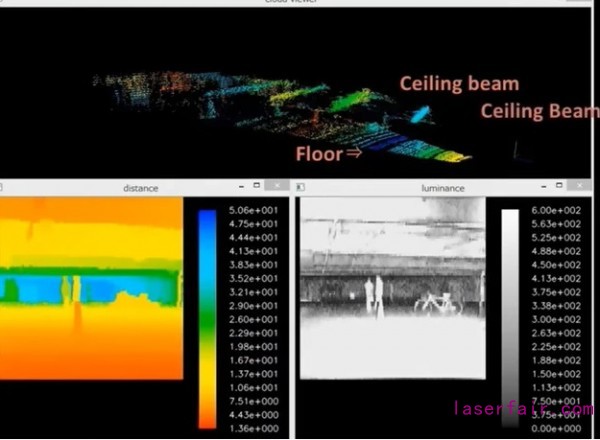Click the people standing in the luminance image
The height and width of the screenshot is (440, 600).
tap(374, 297)
